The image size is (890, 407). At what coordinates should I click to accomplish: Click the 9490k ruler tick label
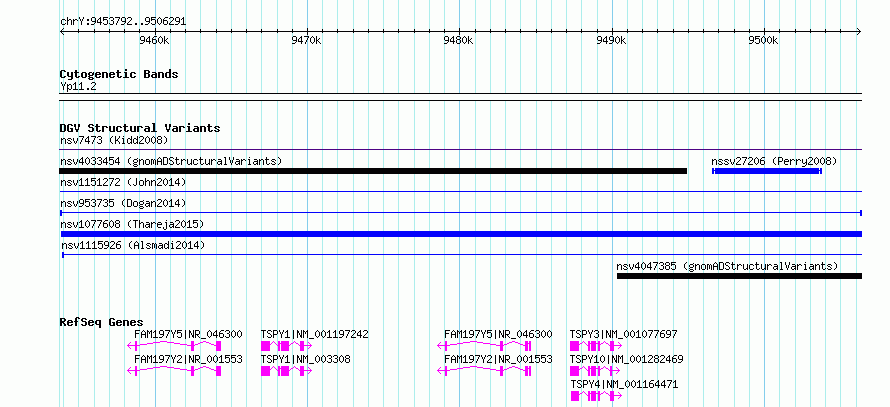click(611, 40)
